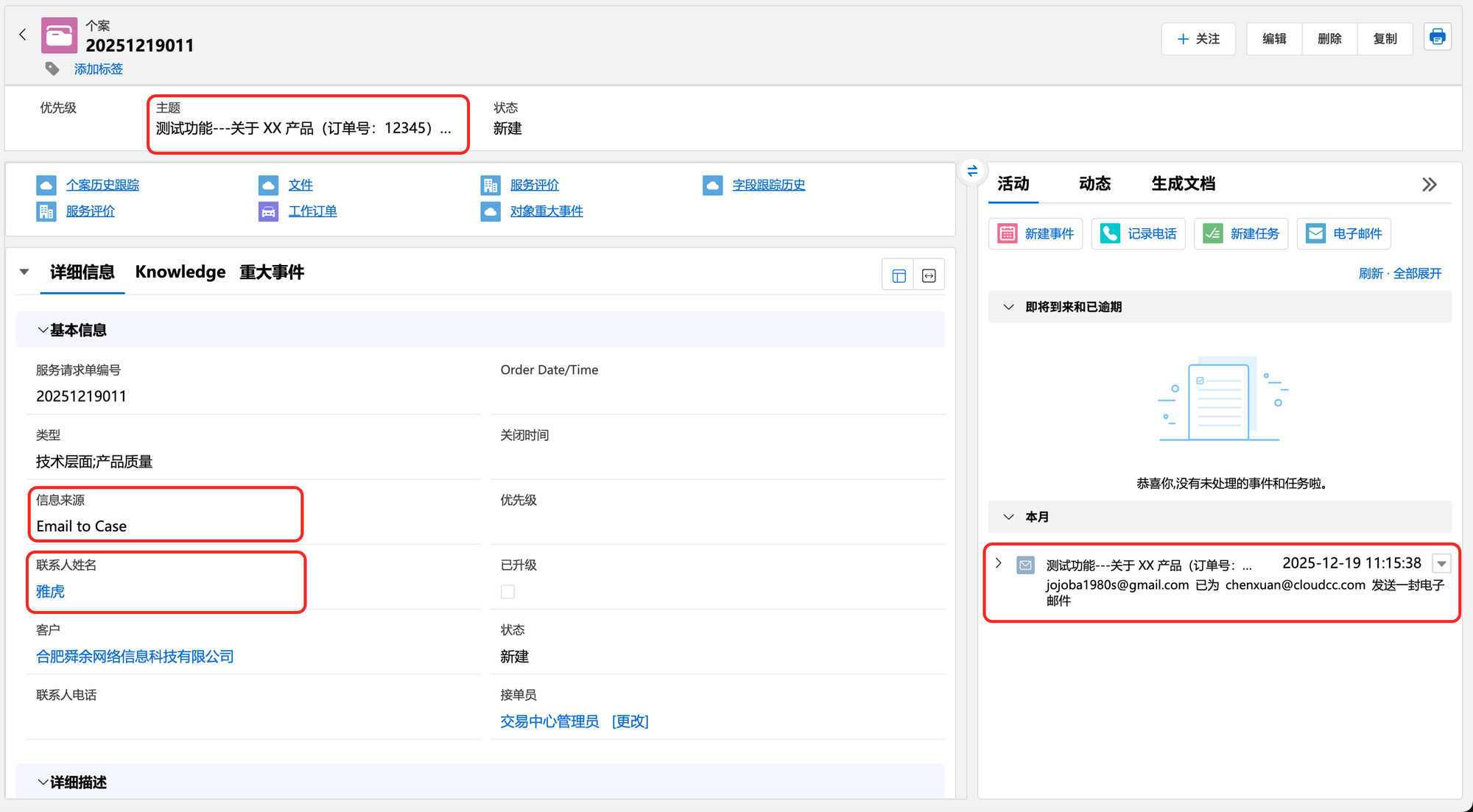Click the 新建事件 calendar icon

[x=1007, y=233]
